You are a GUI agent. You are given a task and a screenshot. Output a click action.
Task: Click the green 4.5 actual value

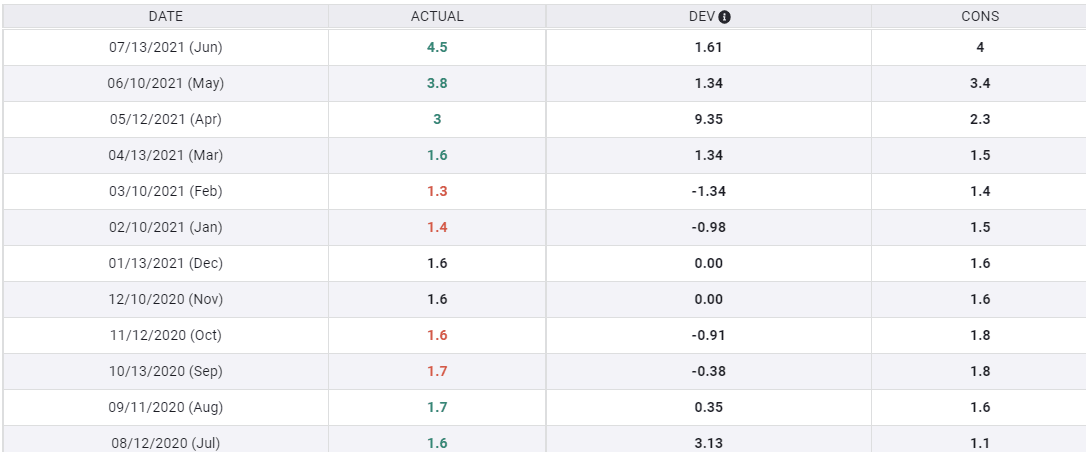click(x=437, y=47)
